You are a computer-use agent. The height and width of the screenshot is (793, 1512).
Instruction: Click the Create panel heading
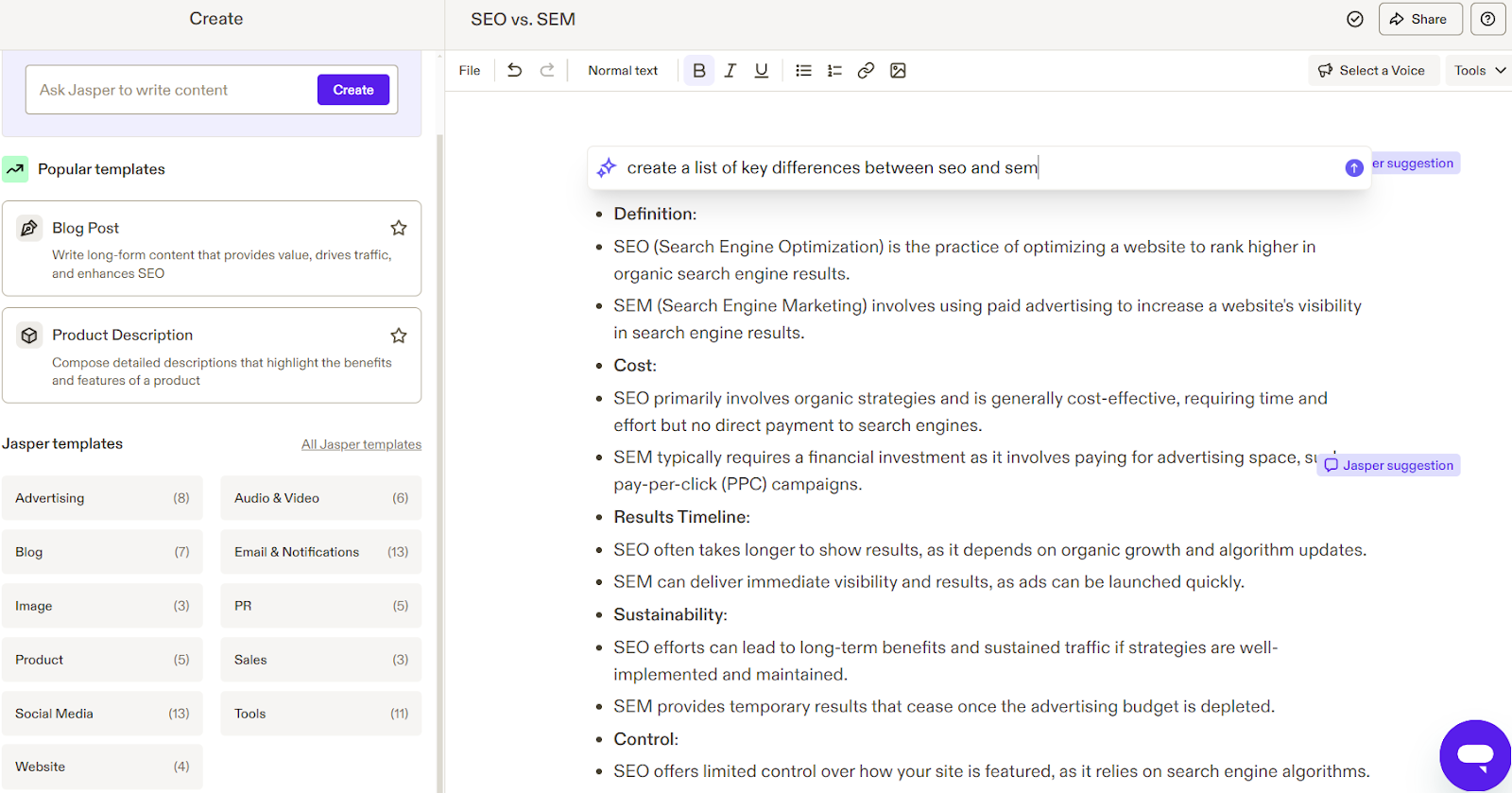pyautogui.click(x=216, y=19)
